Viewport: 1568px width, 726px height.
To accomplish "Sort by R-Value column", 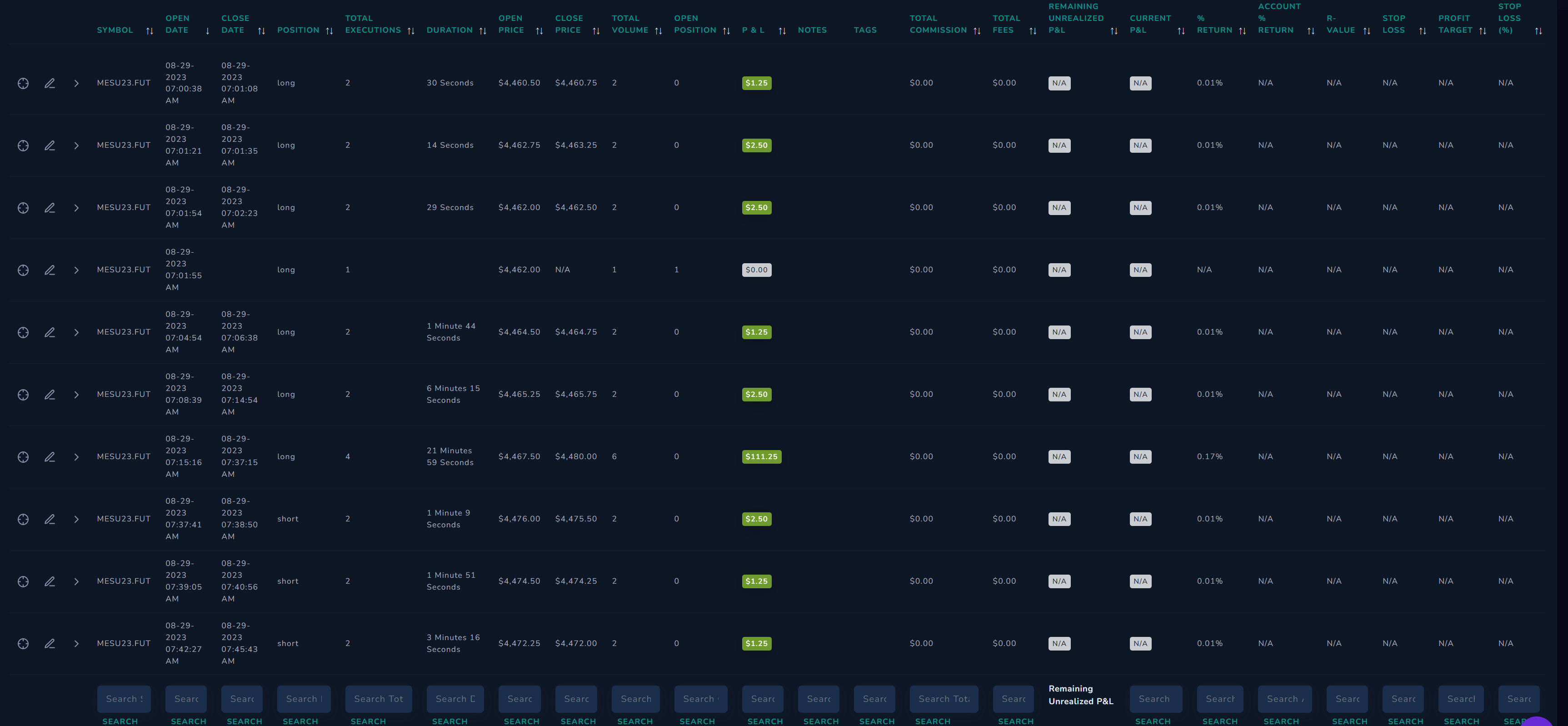I will pos(1367,31).
